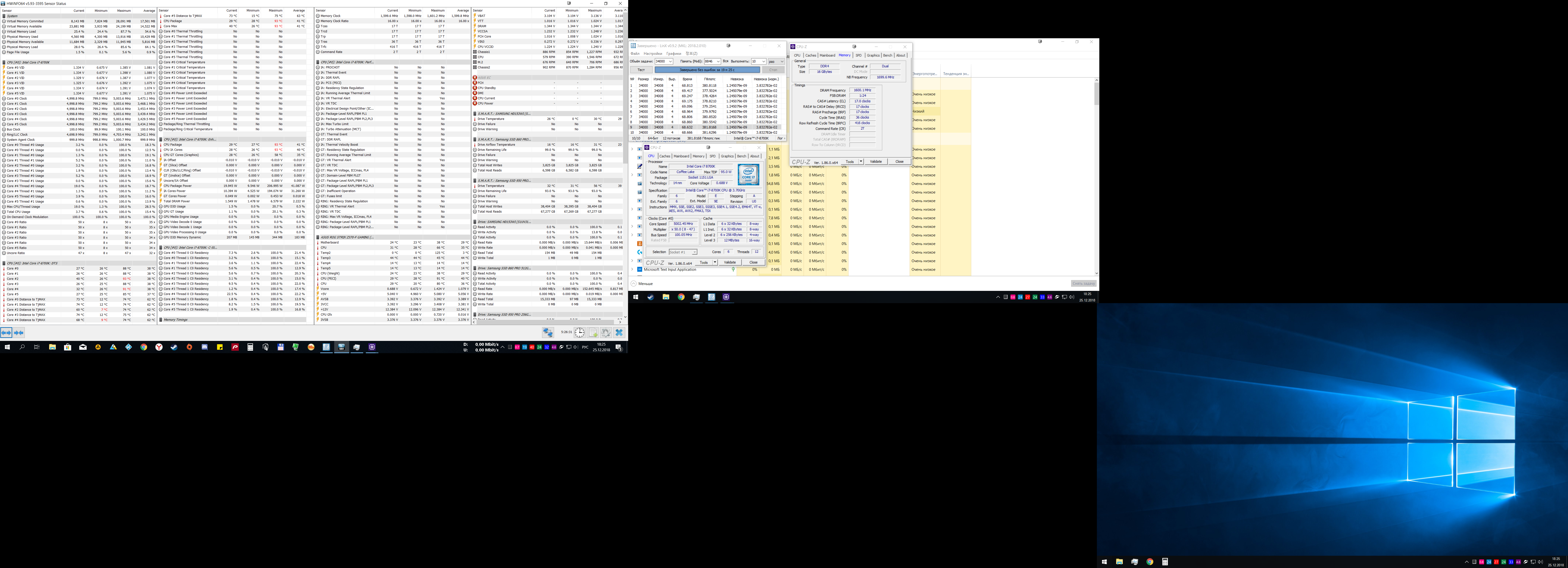Open Tools dropdown arrow in CPU-Z Memory window
This screenshot has height=568, width=1568.
[861, 162]
